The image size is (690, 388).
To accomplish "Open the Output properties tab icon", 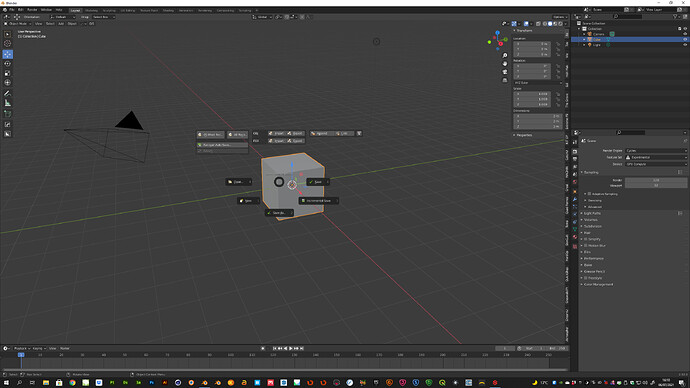I will [575, 159].
